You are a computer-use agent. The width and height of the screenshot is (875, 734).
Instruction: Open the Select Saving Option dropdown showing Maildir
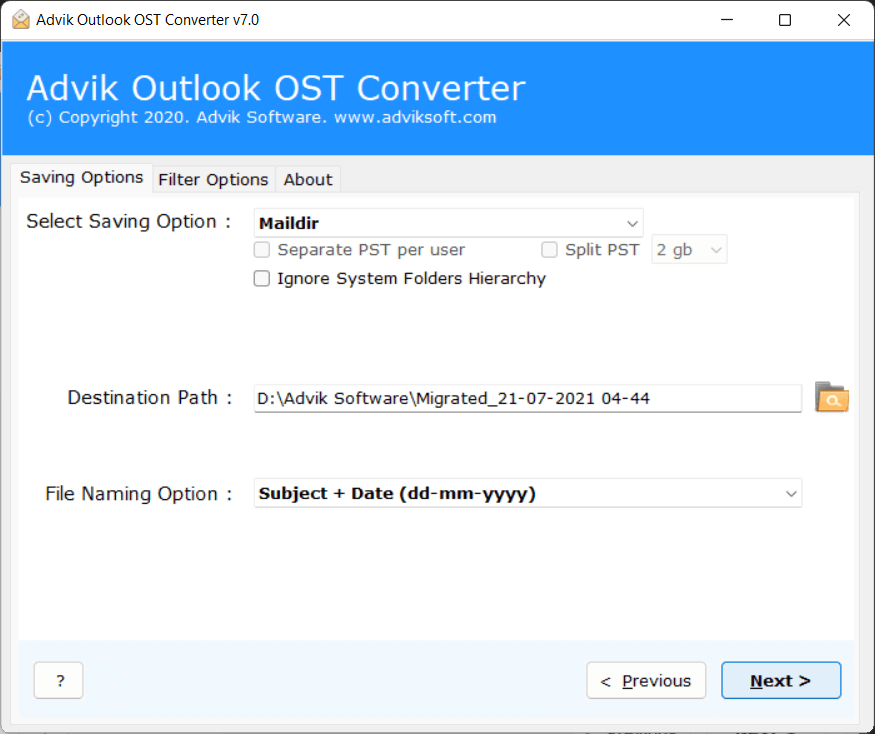click(448, 223)
